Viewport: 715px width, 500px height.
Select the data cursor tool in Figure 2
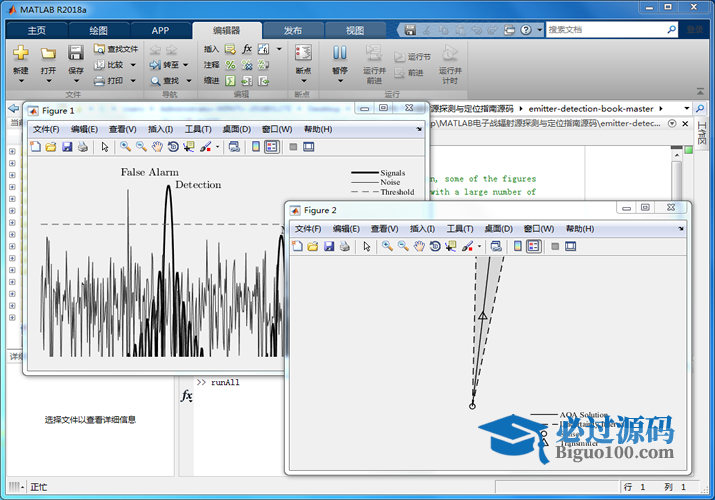click(452, 246)
